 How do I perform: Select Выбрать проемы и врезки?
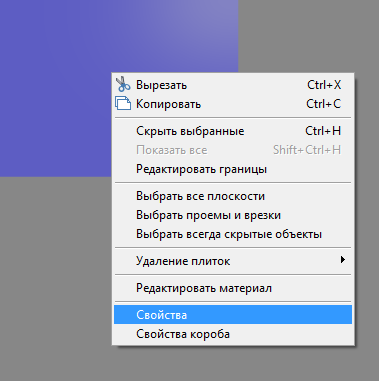point(233,215)
